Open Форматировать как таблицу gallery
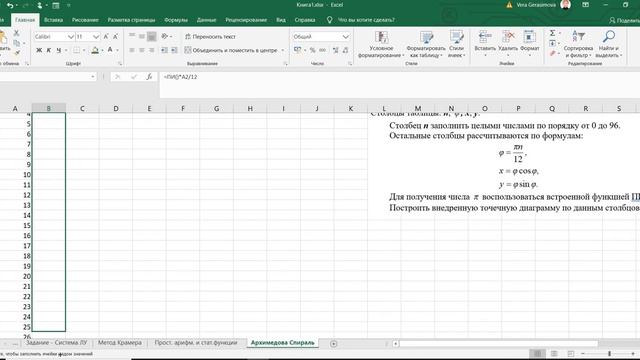640x360 pixels. click(426, 44)
